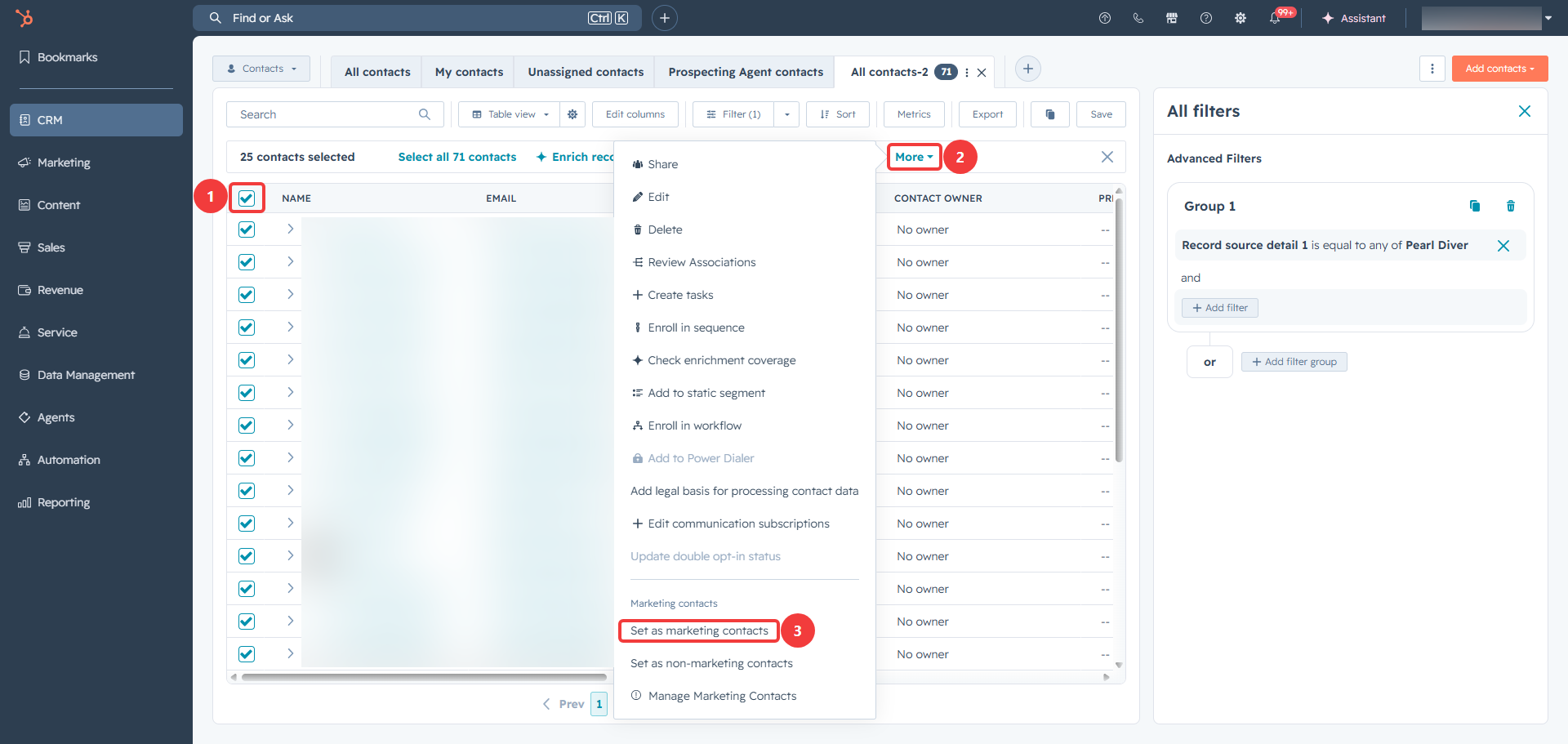This screenshot has height=744, width=1568.
Task: Switch to the My contacts tab
Action: tap(469, 72)
